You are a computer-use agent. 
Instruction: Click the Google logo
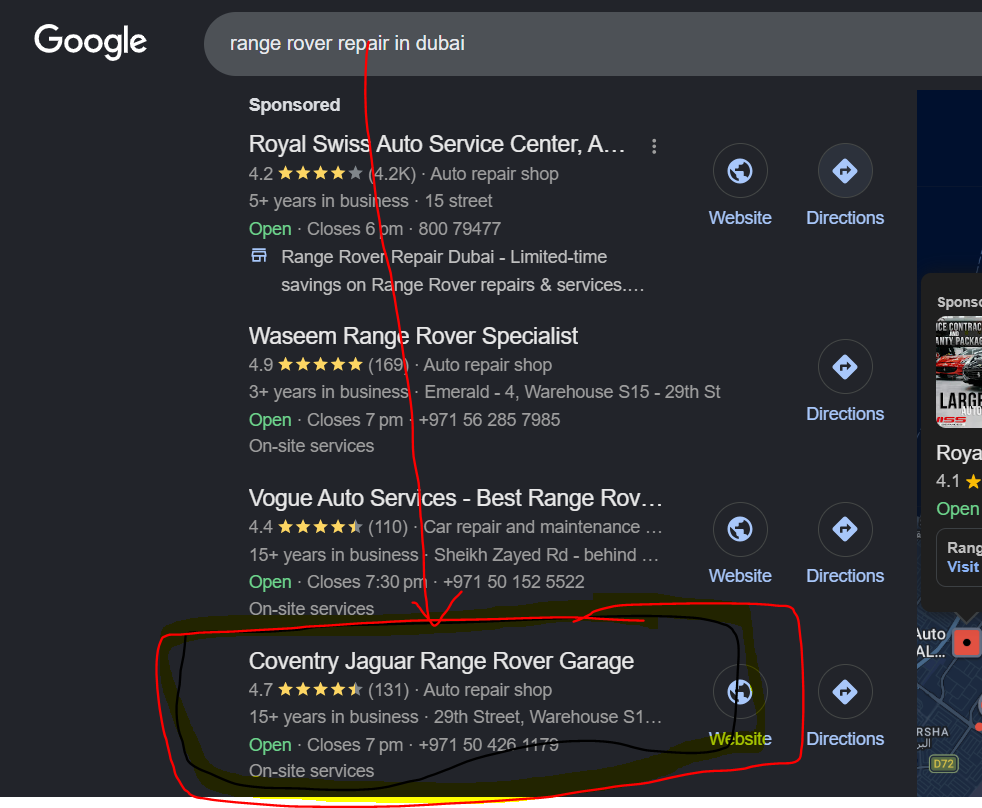[x=90, y=42]
